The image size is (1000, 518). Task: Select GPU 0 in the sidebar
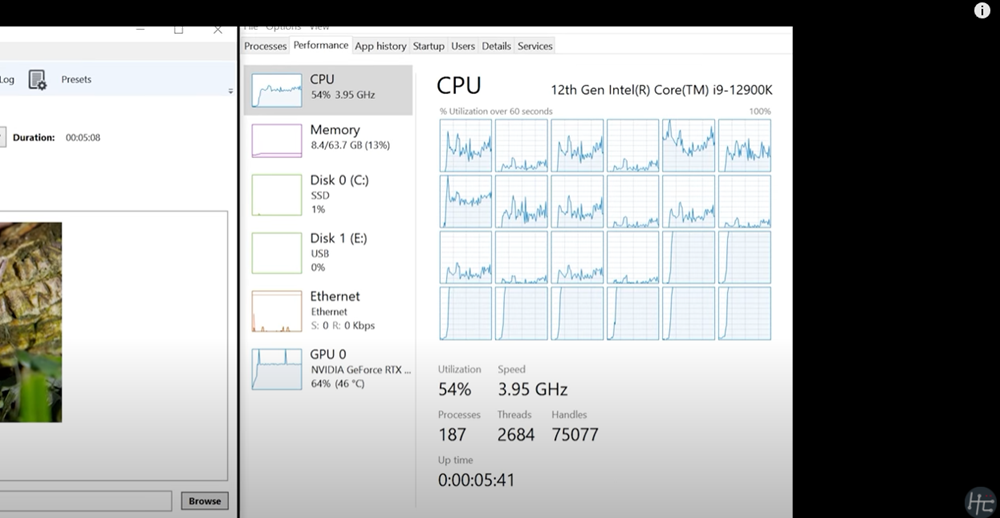328,369
